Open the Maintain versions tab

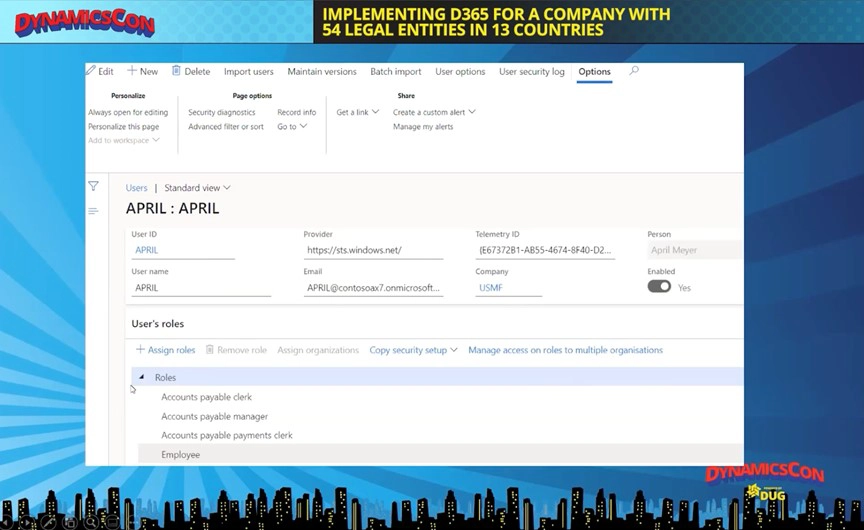(x=322, y=72)
